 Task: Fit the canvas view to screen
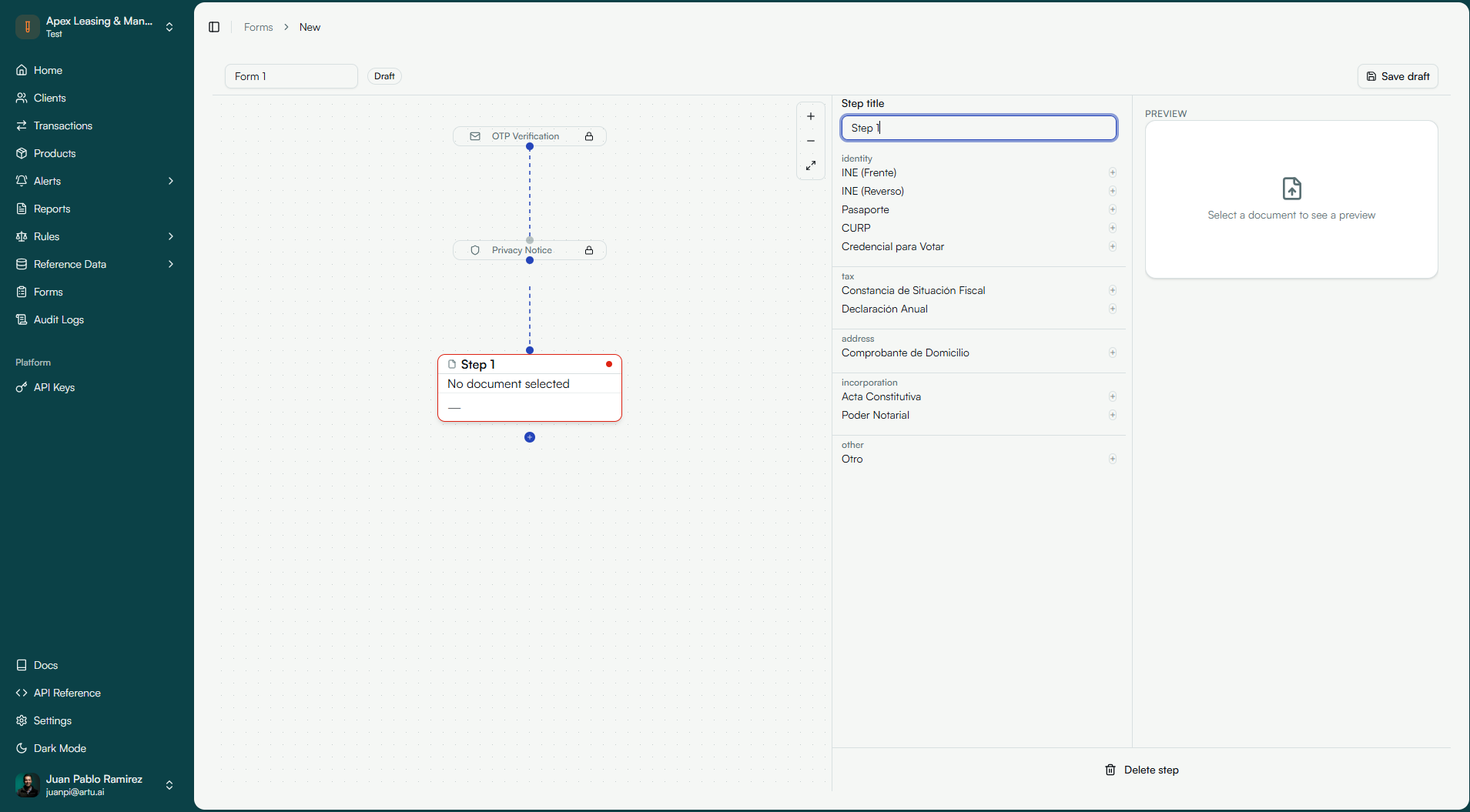[811, 165]
